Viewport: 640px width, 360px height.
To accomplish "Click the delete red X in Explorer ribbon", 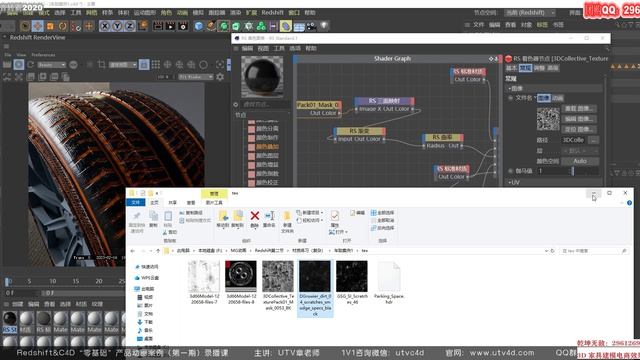I will point(255,216).
